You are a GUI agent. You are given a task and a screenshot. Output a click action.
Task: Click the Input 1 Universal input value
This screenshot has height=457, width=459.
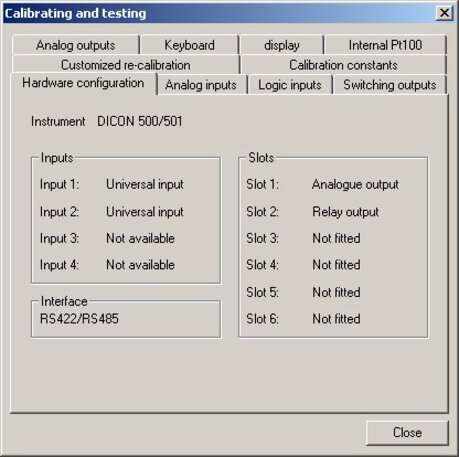145,184
